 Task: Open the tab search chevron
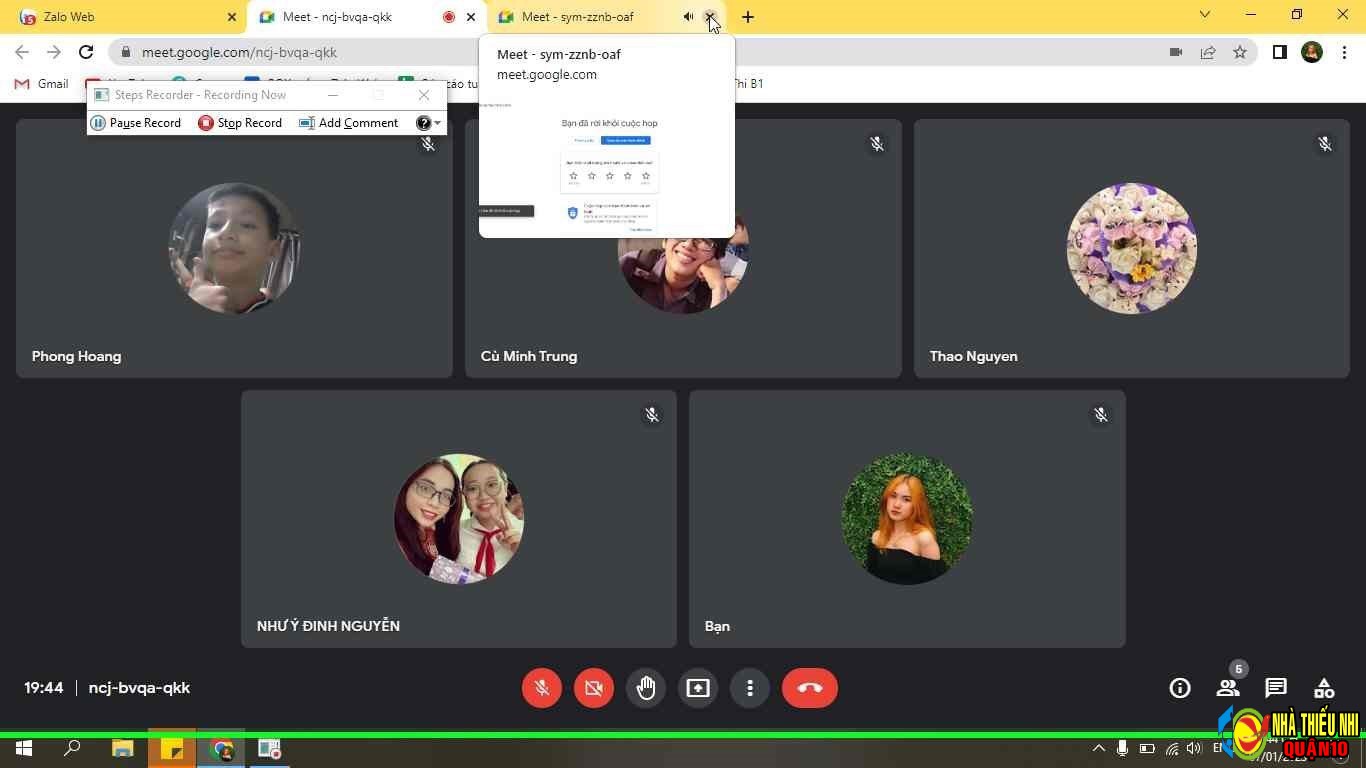[x=1204, y=15]
